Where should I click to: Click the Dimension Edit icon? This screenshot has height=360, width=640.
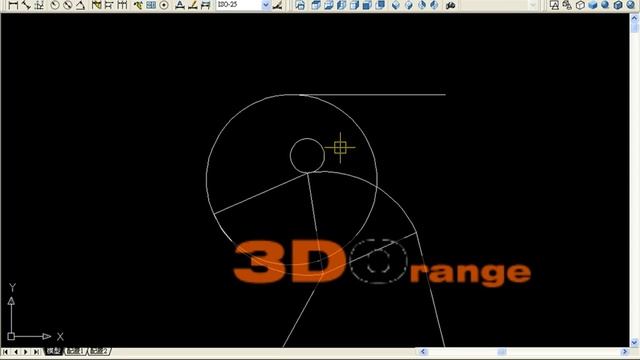(x=180, y=5)
